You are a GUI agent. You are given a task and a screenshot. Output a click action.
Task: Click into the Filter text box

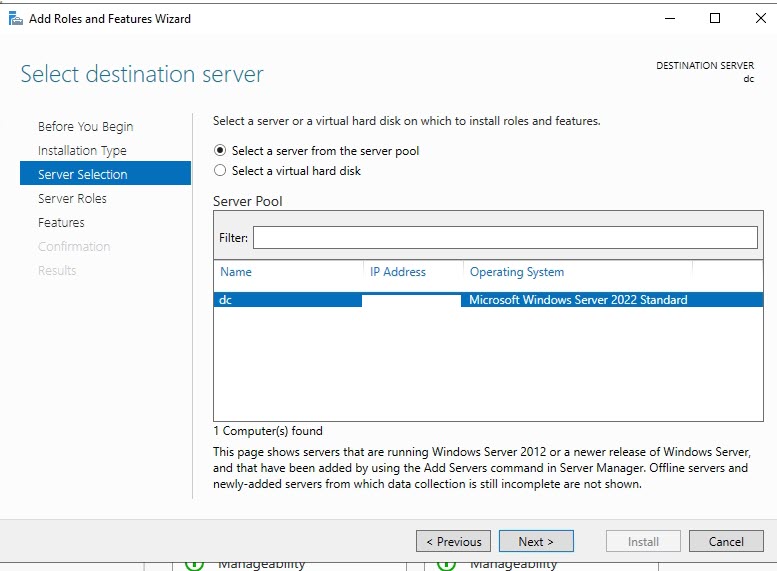click(x=505, y=238)
